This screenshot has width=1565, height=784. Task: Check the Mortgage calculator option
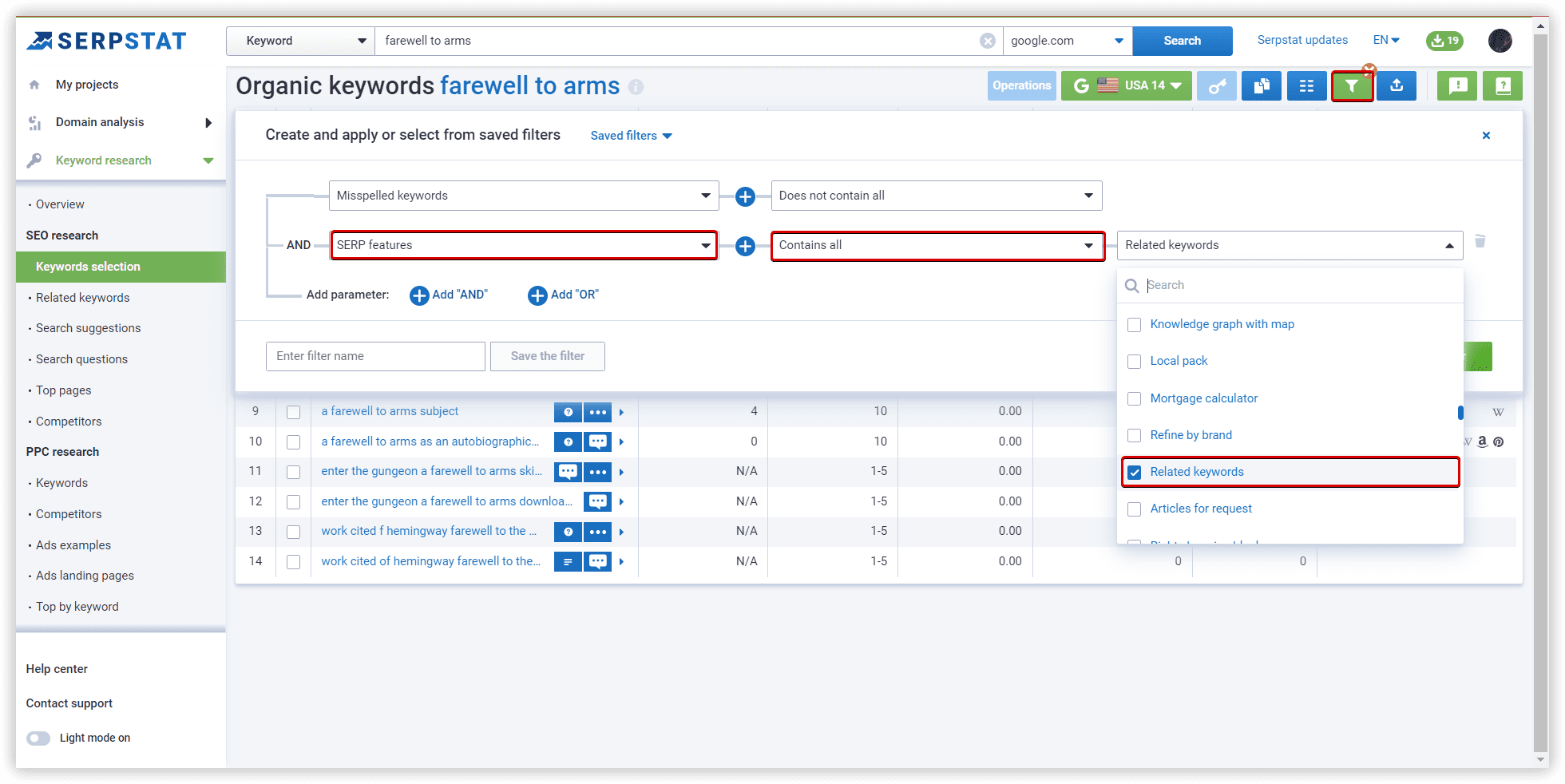tap(1134, 398)
